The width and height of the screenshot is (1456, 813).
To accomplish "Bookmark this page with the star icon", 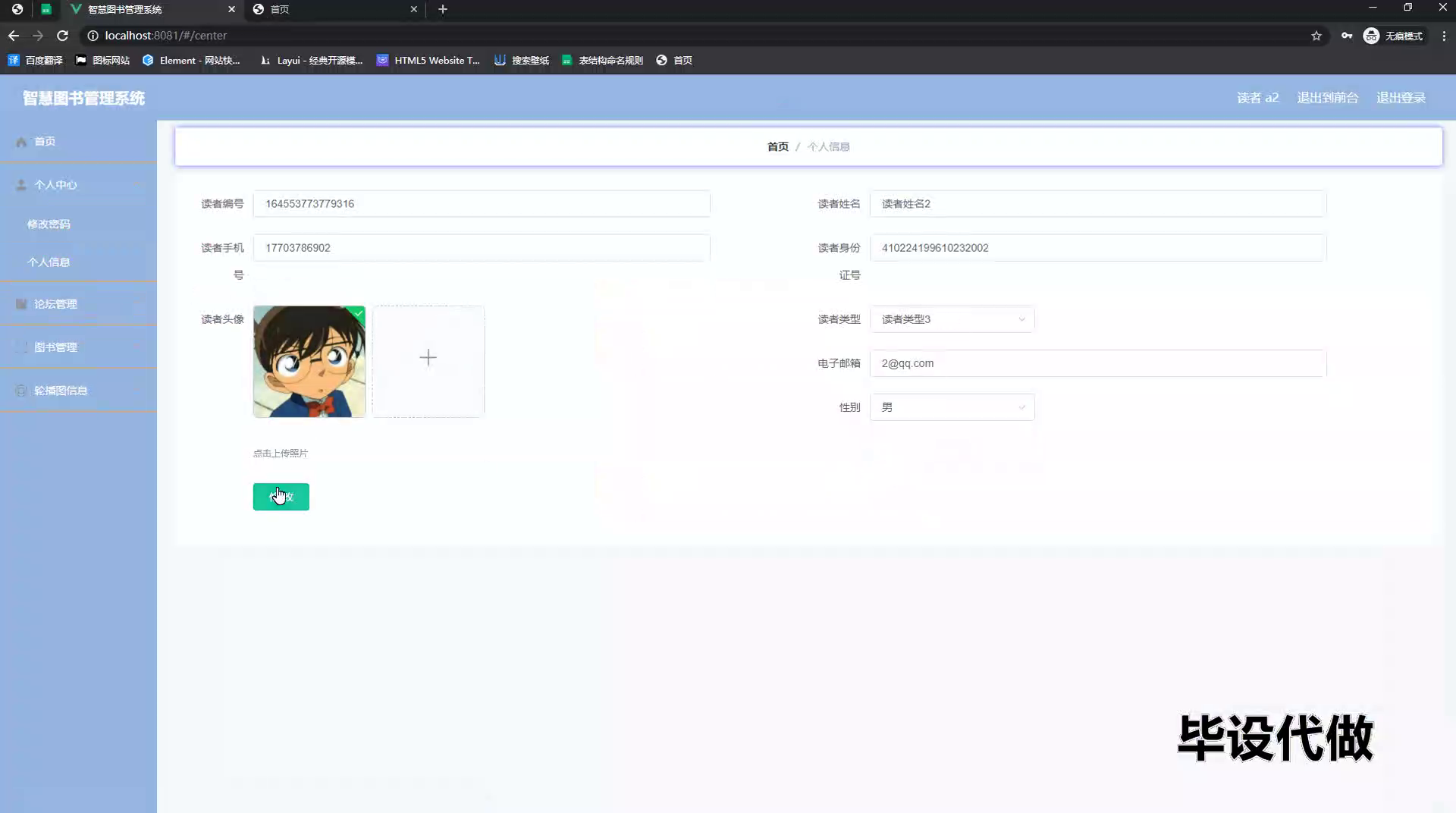I will [1316, 36].
